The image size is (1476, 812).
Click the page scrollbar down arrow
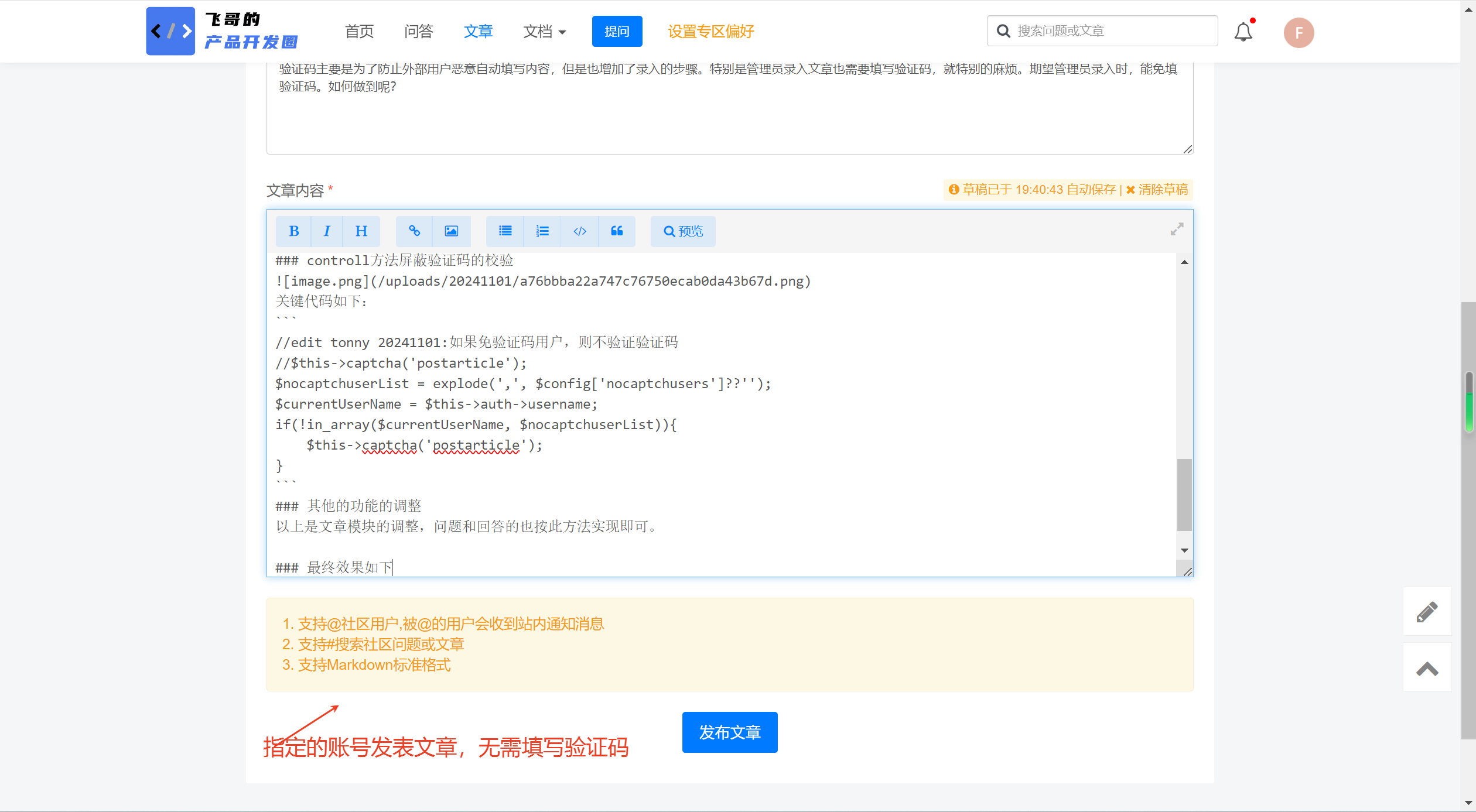[1468, 803]
